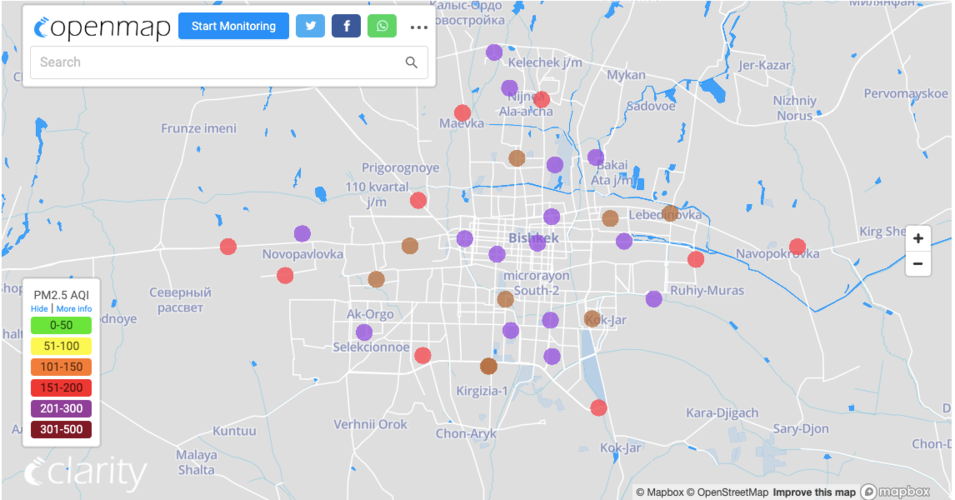Click the Improve this map link

(x=813, y=492)
